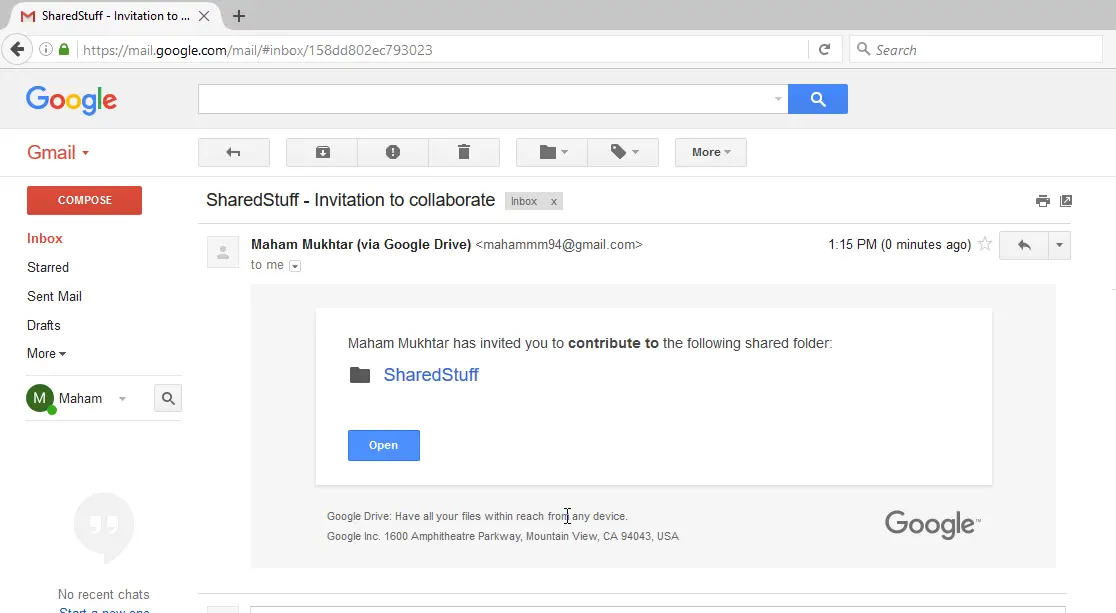Open the Move to folder dropdown
1116x613 pixels.
click(552, 152)
